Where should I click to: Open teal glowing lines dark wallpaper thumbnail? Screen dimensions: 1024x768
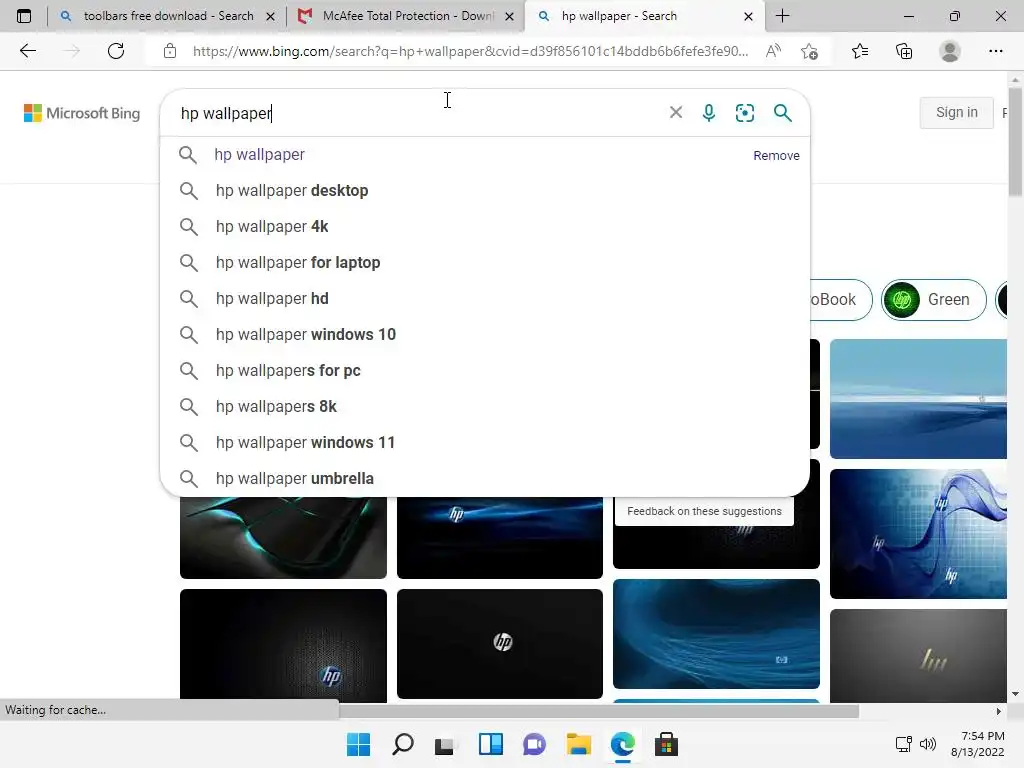click(283, 537)
